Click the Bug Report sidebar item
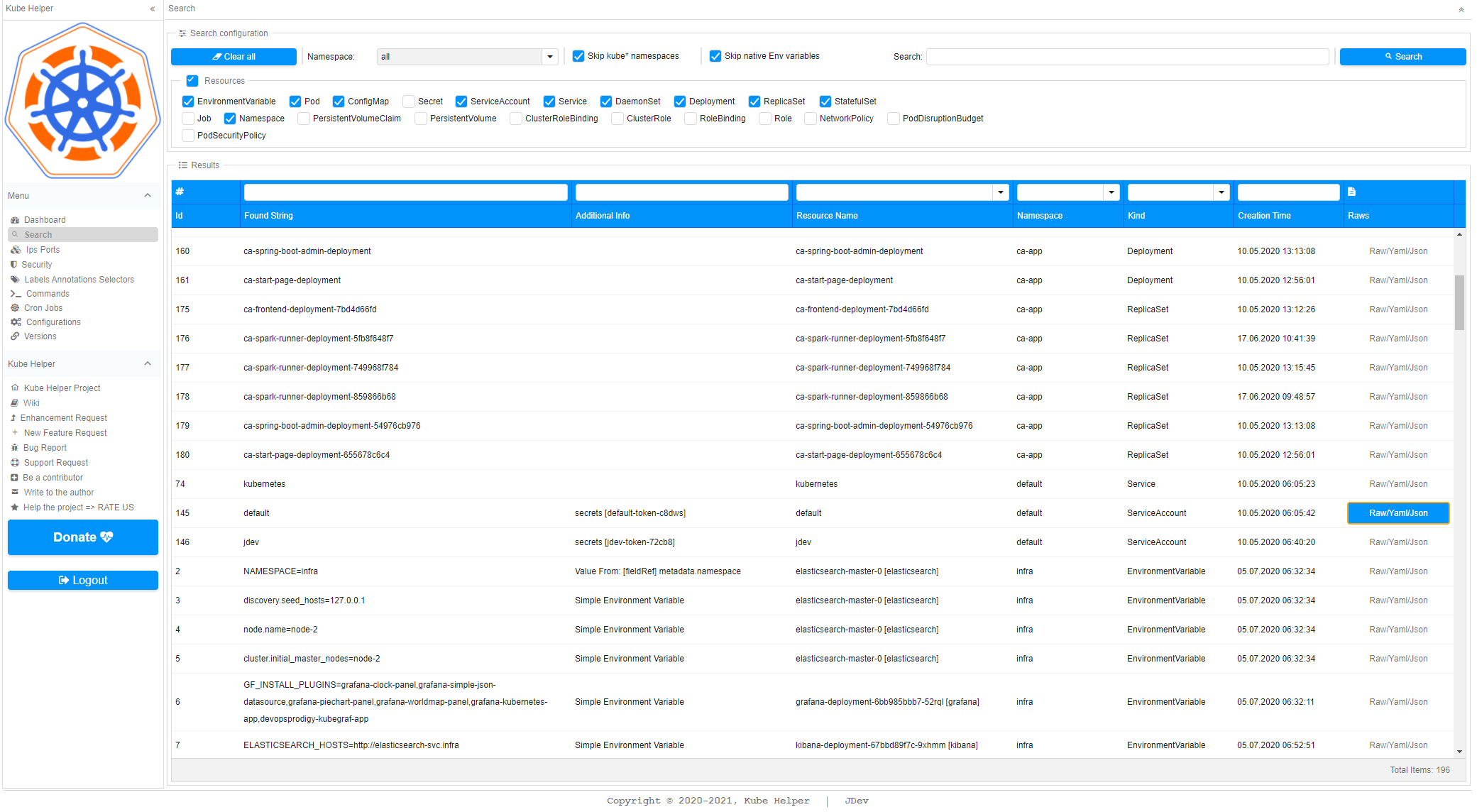The width and height of the screenshot is (1477, 812). coord(45,448)
